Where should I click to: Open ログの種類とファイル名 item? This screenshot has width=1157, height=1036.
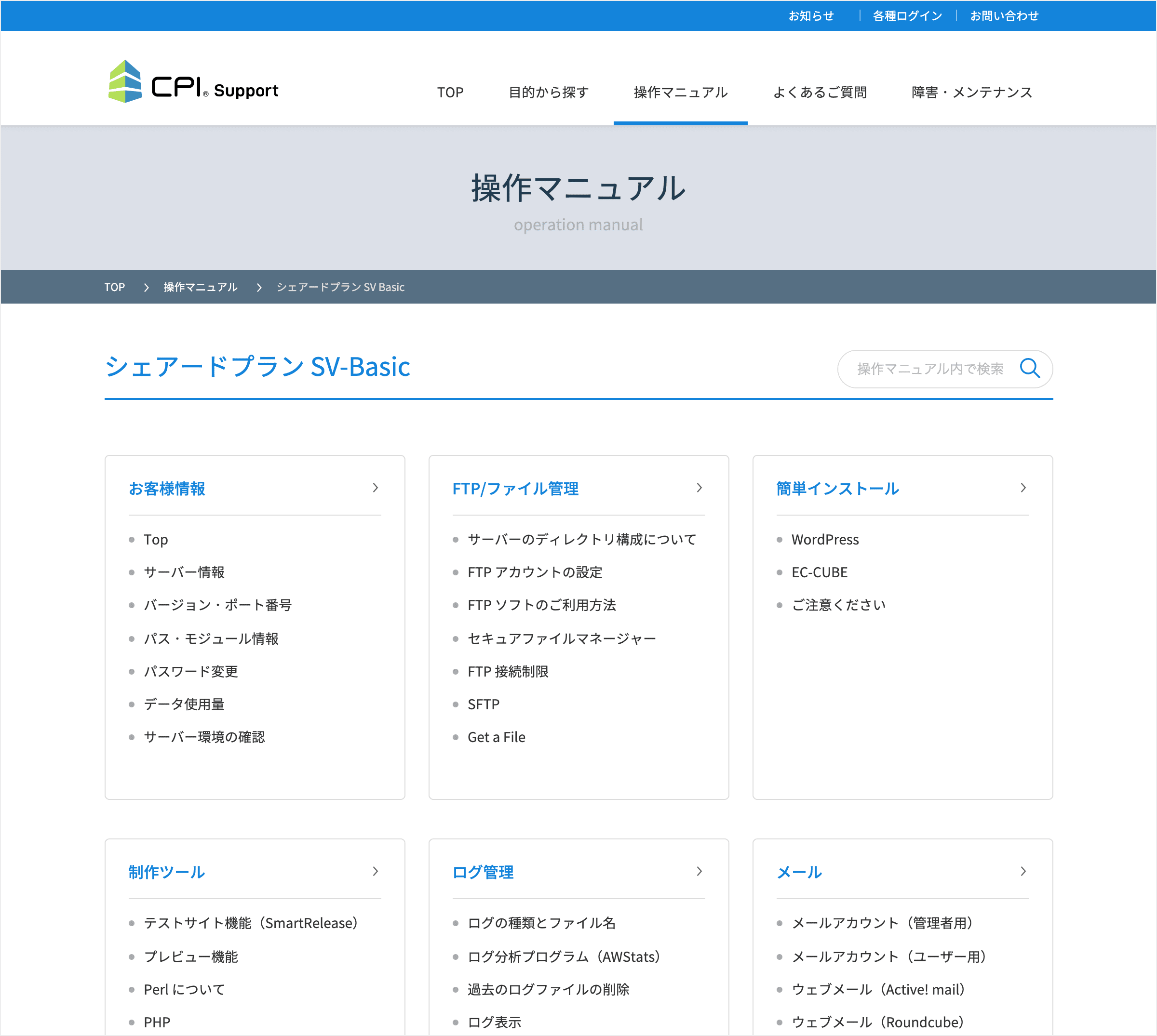(541, 923)
